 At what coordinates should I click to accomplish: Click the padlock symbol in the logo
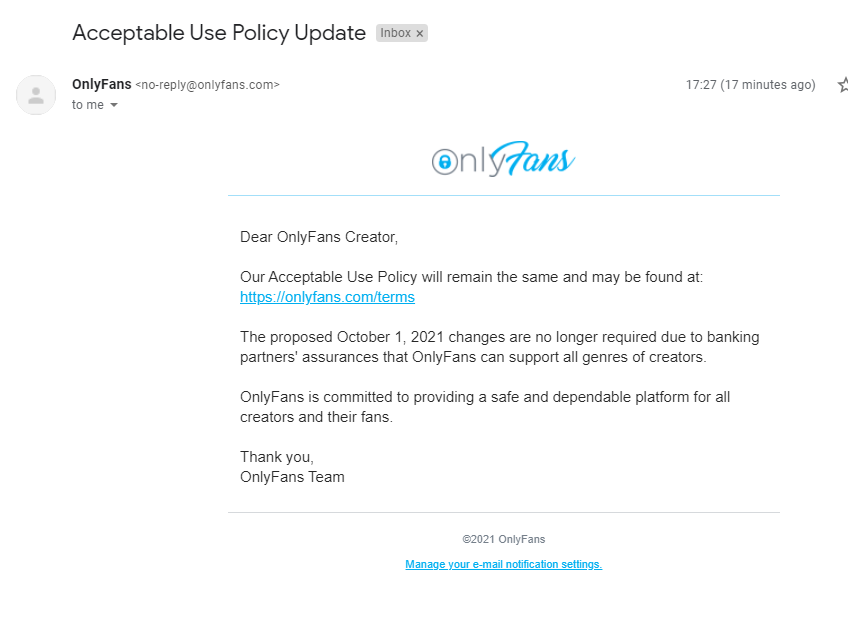pos(445,162)
